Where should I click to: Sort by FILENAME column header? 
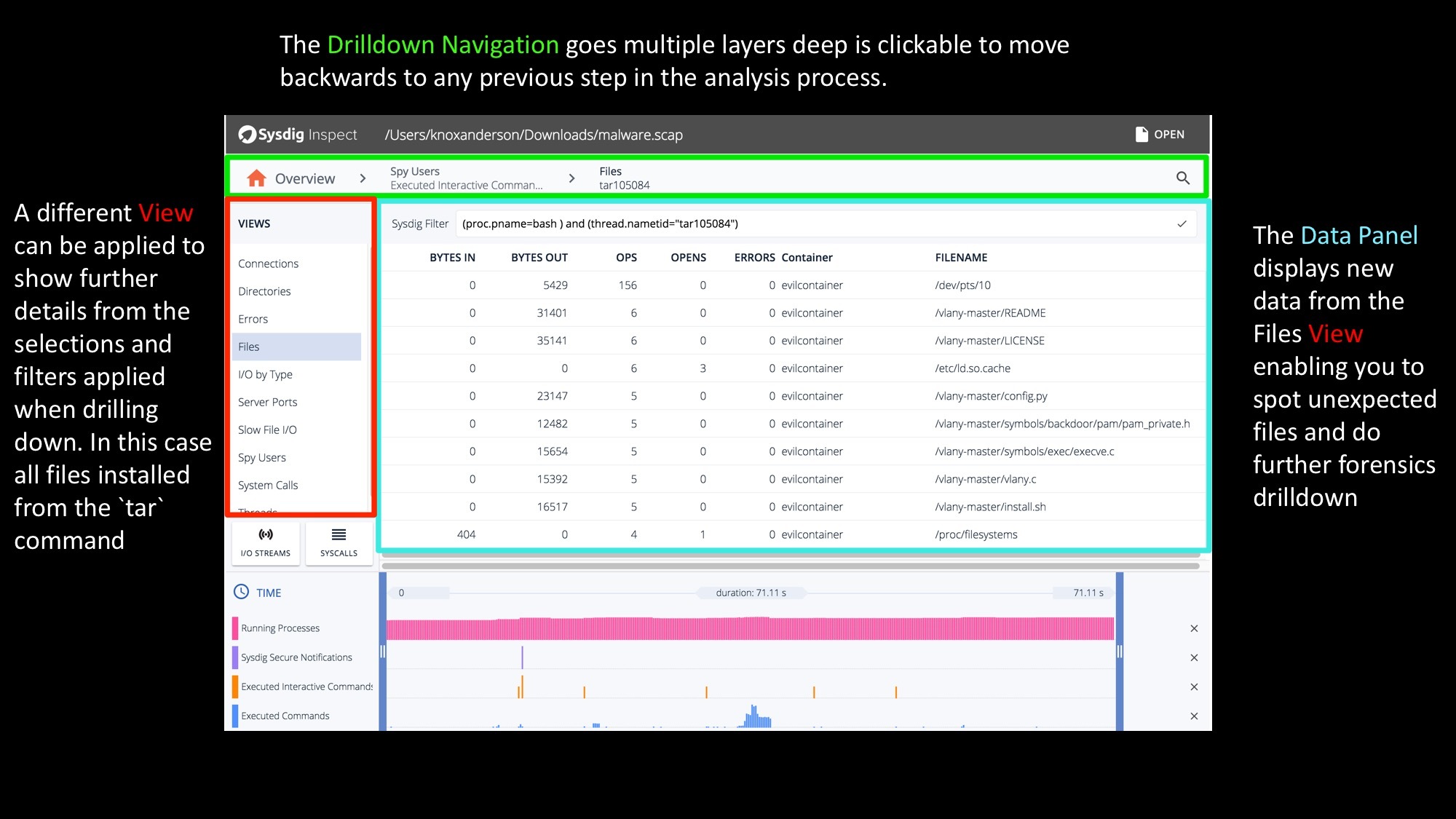pos(961,258)
